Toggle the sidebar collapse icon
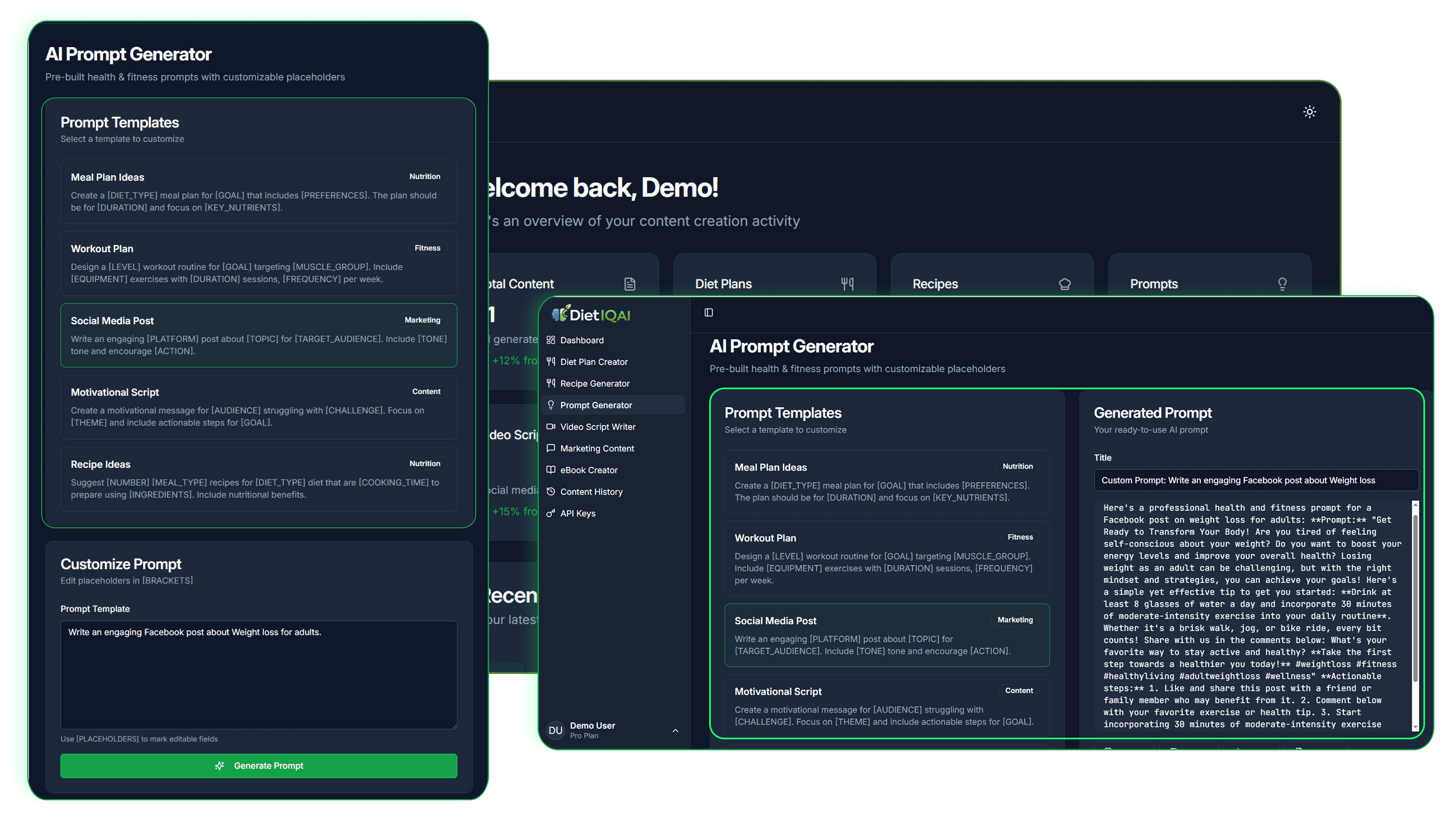Screen dimensions: 1456x828 709,313
